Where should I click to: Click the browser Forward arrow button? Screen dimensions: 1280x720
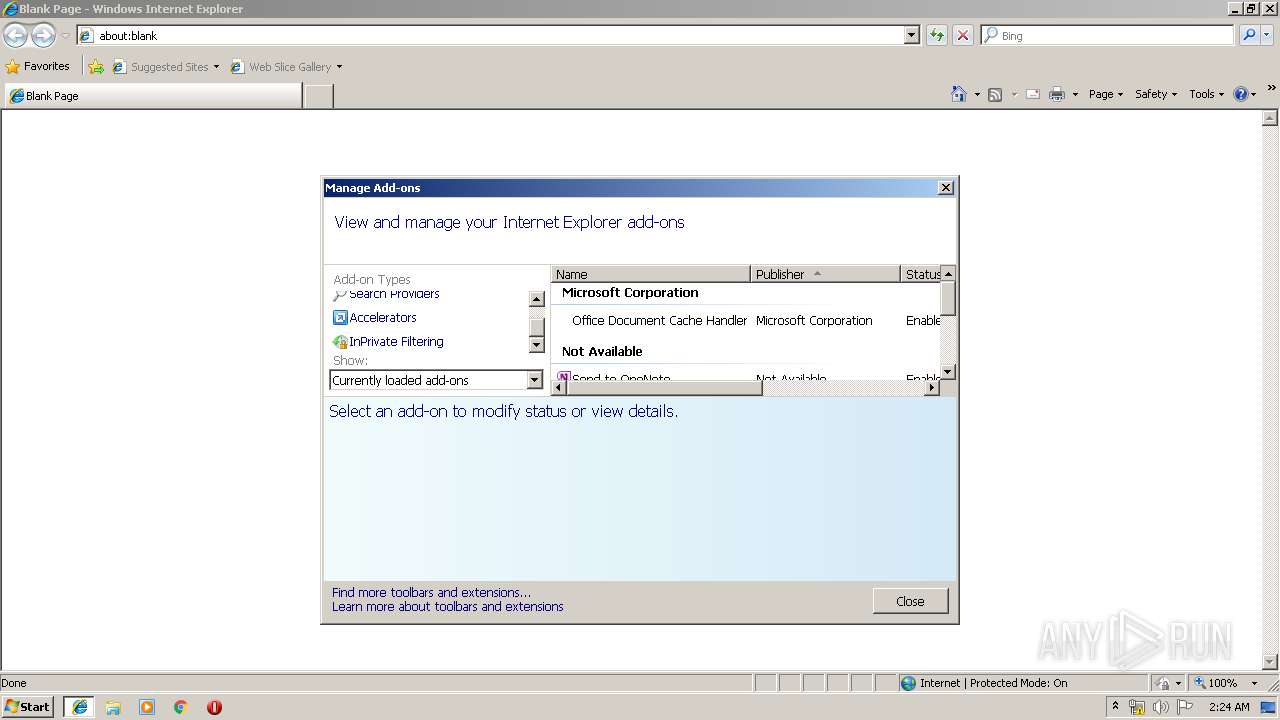click(43, 35)
